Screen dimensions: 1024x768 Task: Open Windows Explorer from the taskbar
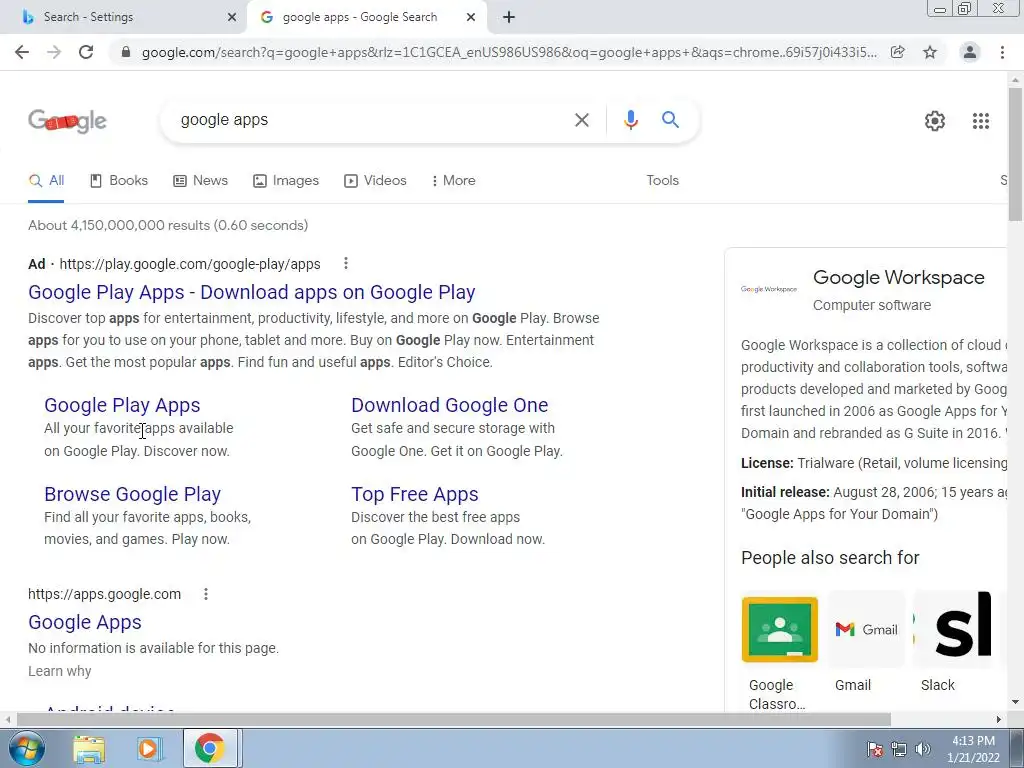click(x=89, y=749)
